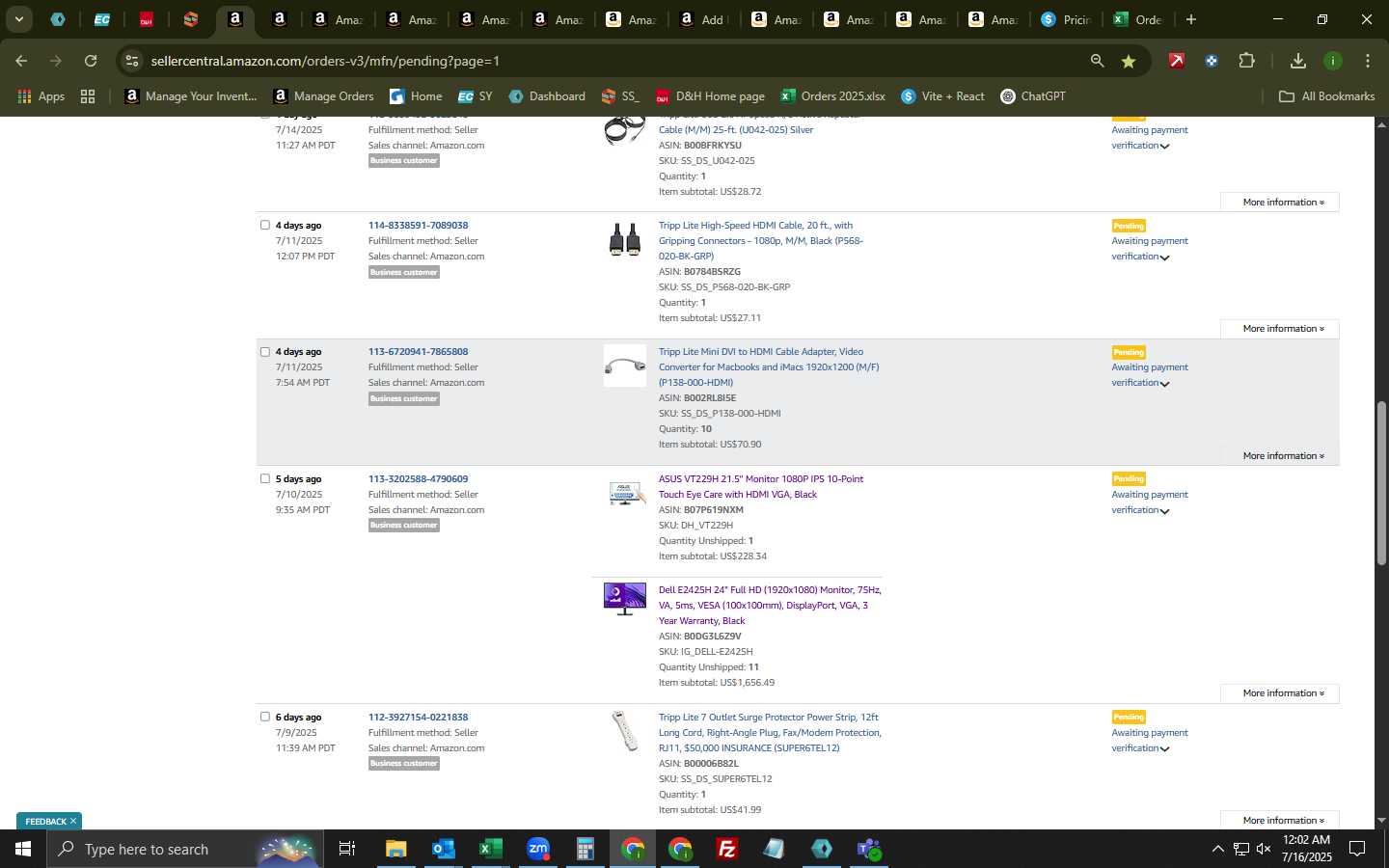Bookmark star icon in address bar
This screenshot has height=868, width=1389.
(1128, 61)
